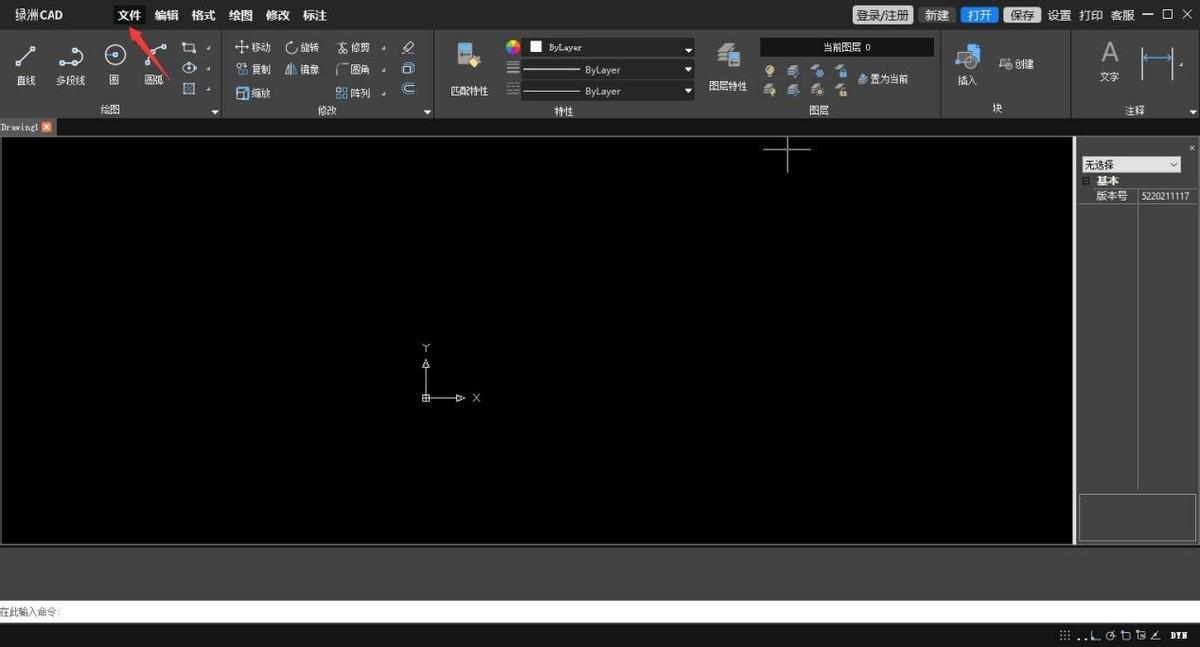Open the 标注 menu
Screen dimensions: 1200x647
(x=314, y=15)
